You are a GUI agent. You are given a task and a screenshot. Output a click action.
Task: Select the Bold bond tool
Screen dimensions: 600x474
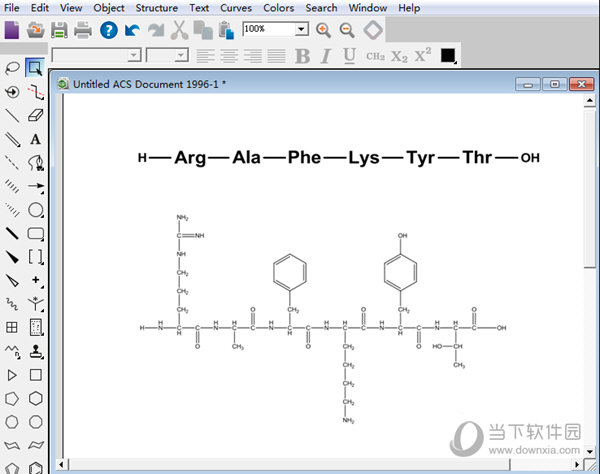(12, 233)
